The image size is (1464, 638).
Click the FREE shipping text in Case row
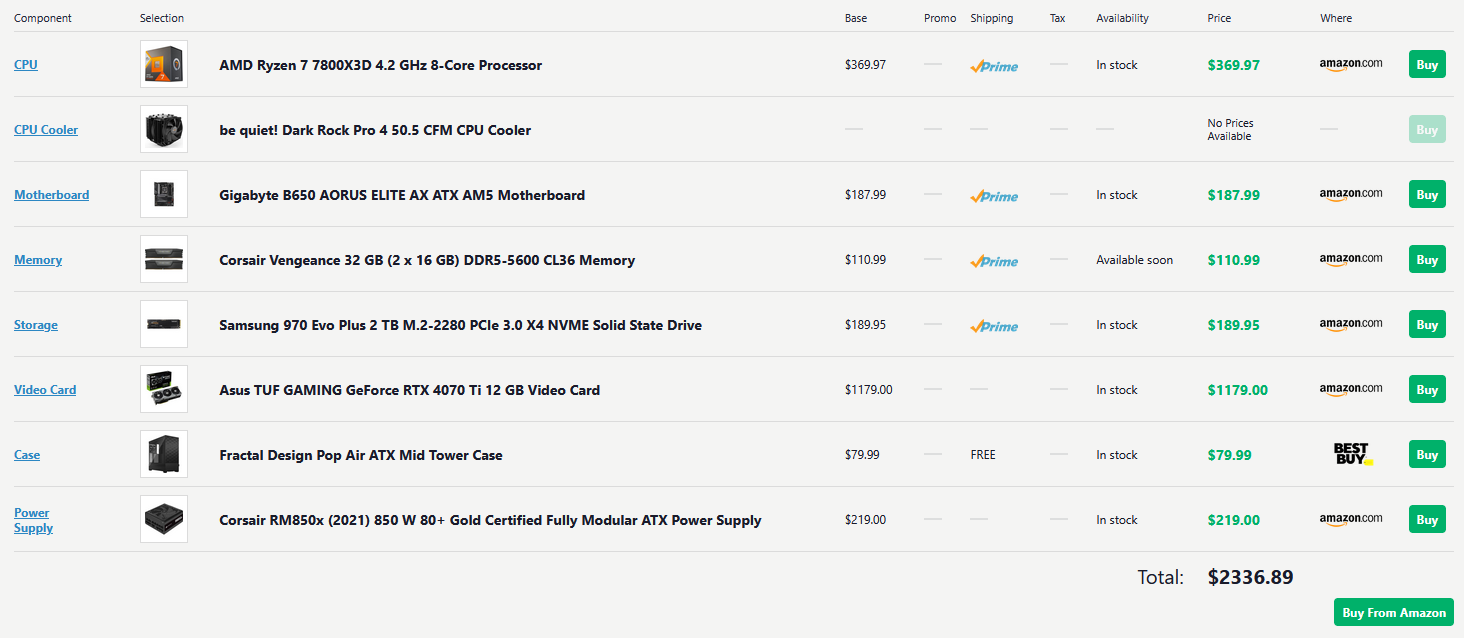[983, 455]
